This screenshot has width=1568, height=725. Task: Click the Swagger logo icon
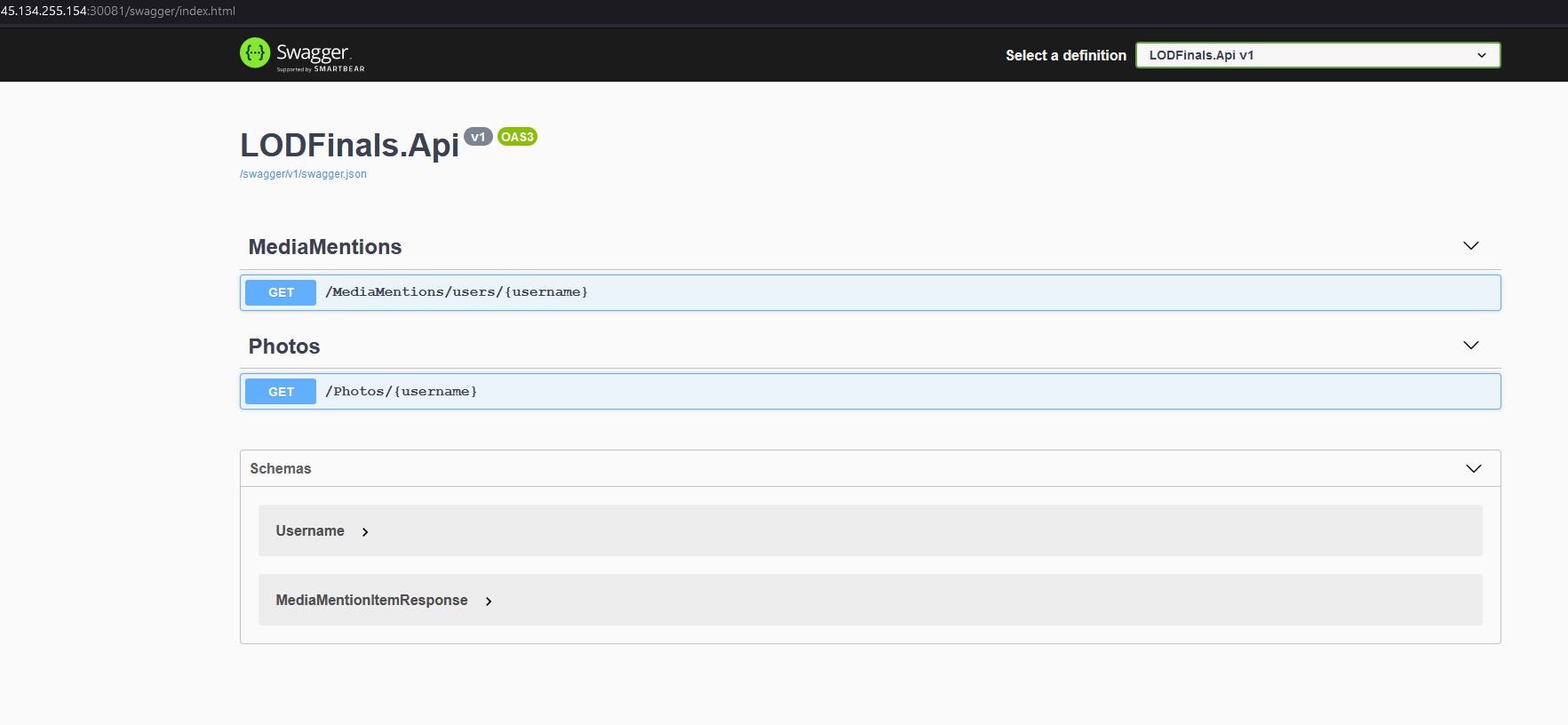coord(255,52)
